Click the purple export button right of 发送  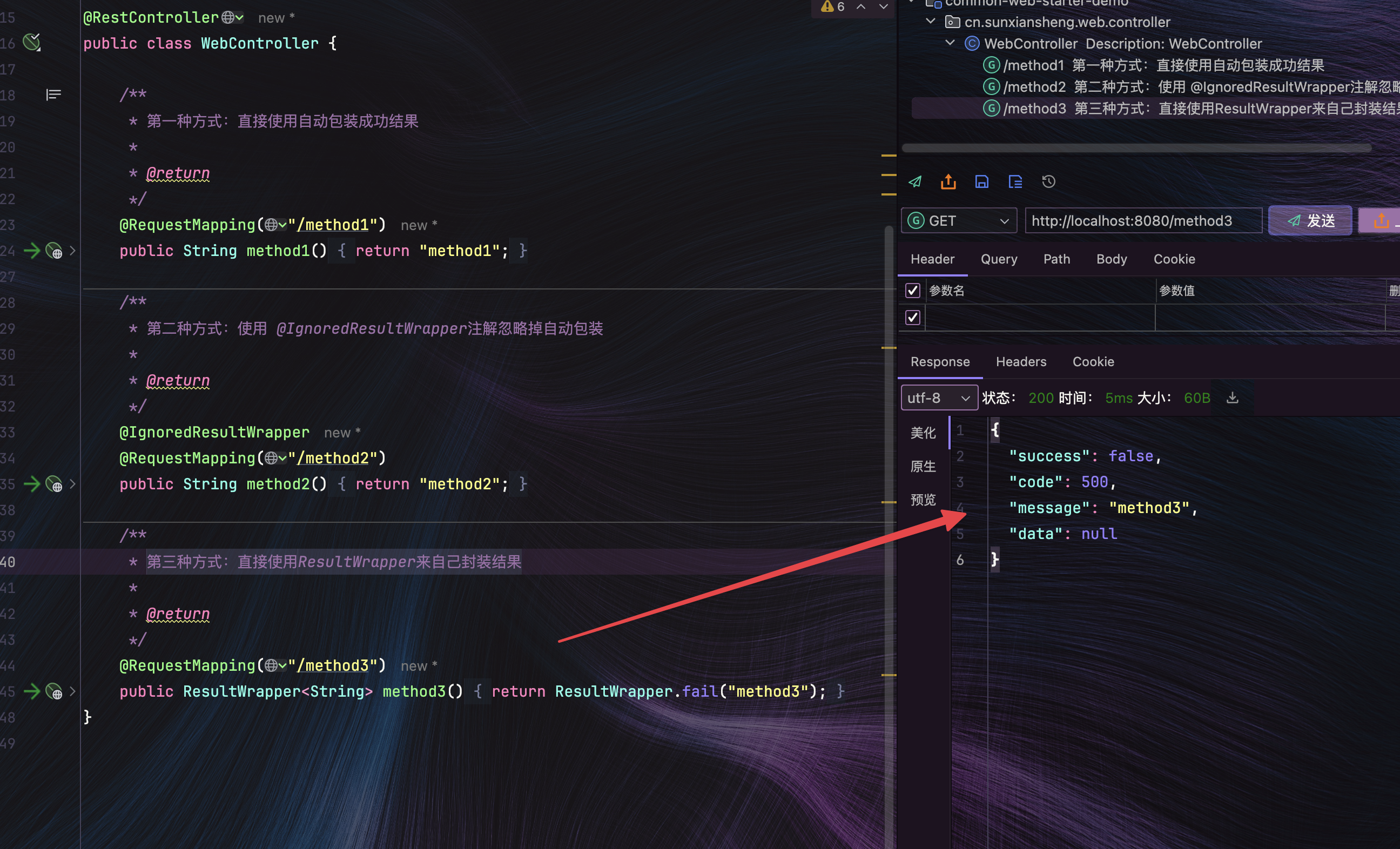click(x=1379, y=220)
